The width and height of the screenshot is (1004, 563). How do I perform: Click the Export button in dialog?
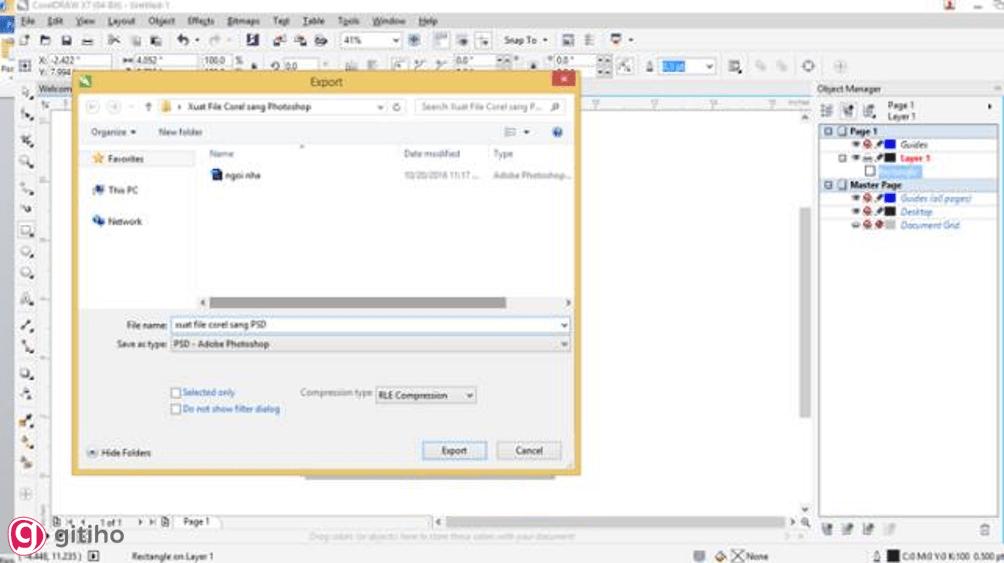click(x=454, y=451)
